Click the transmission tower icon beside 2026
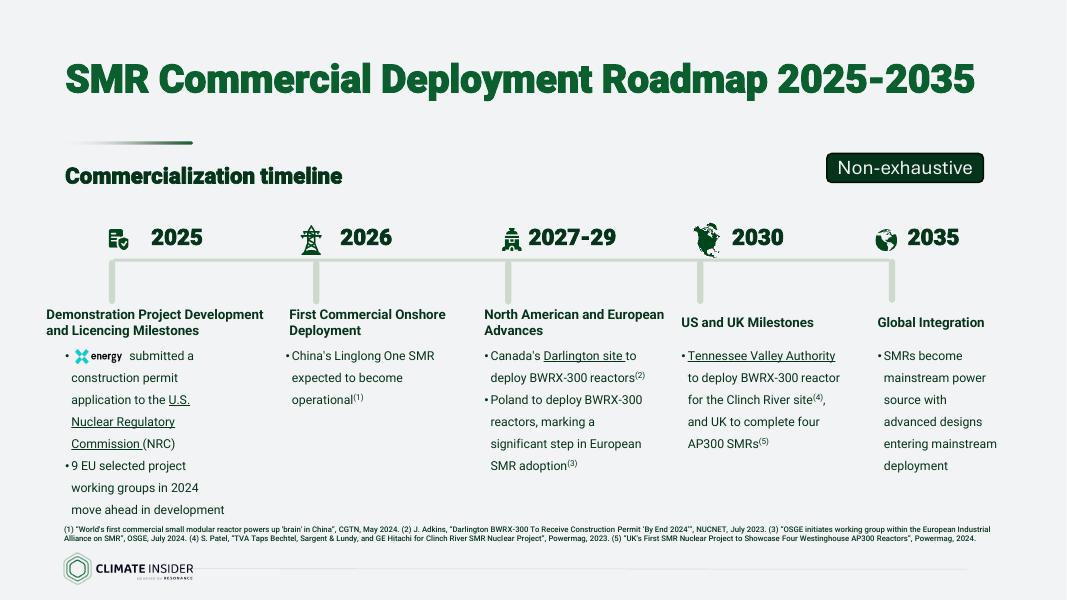1067x600 pixels. point(311,239)
